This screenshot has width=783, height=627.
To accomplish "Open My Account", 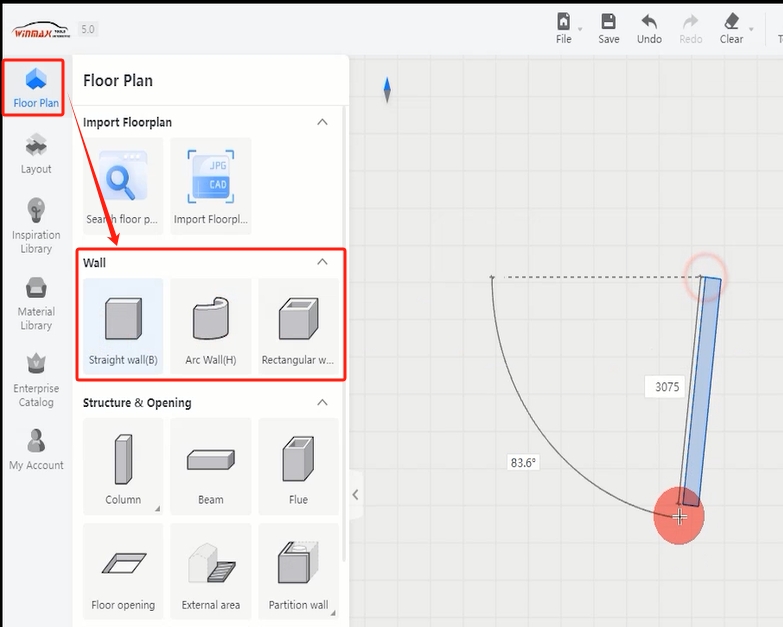I will pos(36,449).
